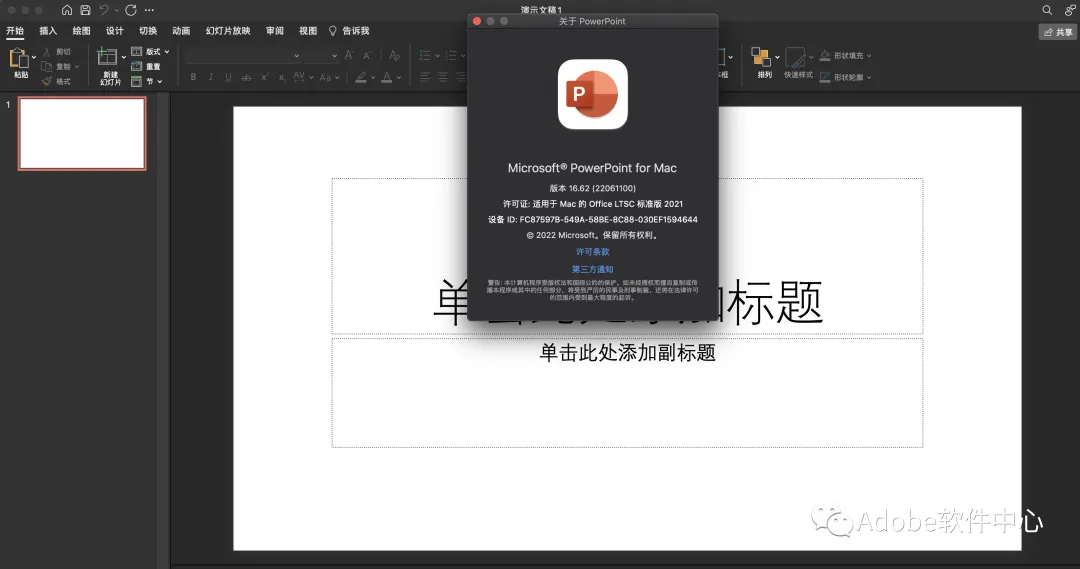
Task: Click the Paste (粘贴) clipboard icon
Action: point(18,59)
